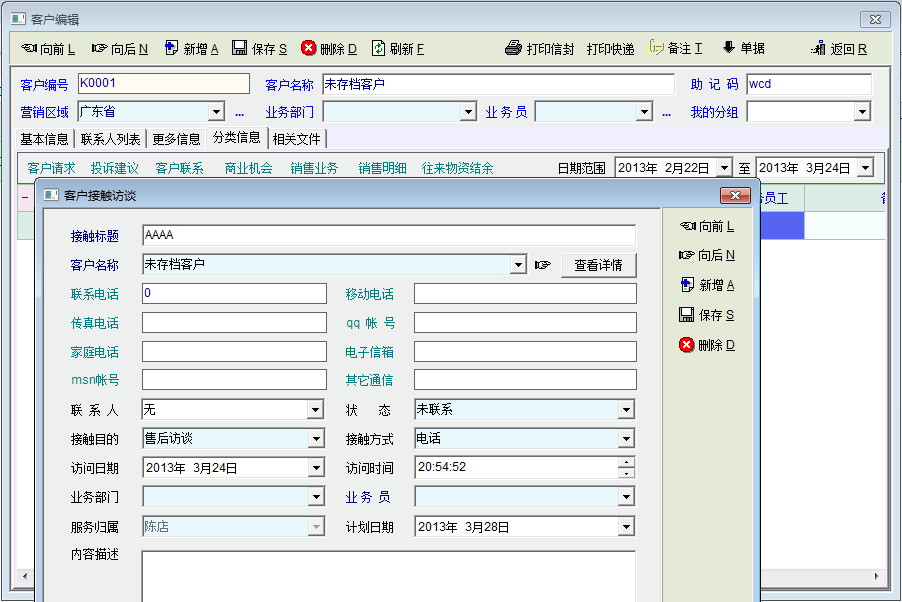Click the 保存 S floppy icon in top toolbar
The image size is (902, 602).
(x=240, y=48)
